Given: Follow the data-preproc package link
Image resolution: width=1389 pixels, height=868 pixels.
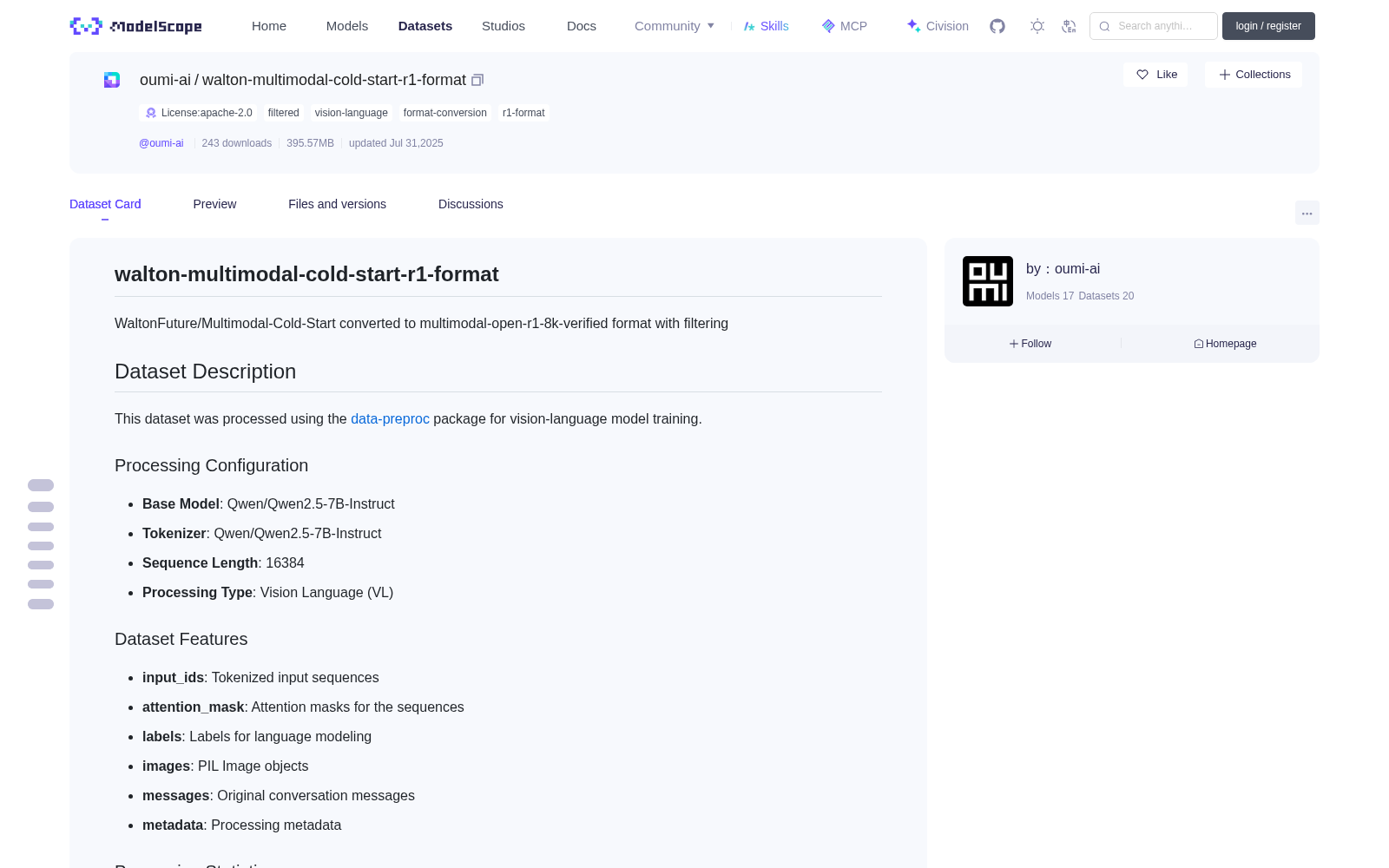Looking at the screenshot, I should 390,418.
